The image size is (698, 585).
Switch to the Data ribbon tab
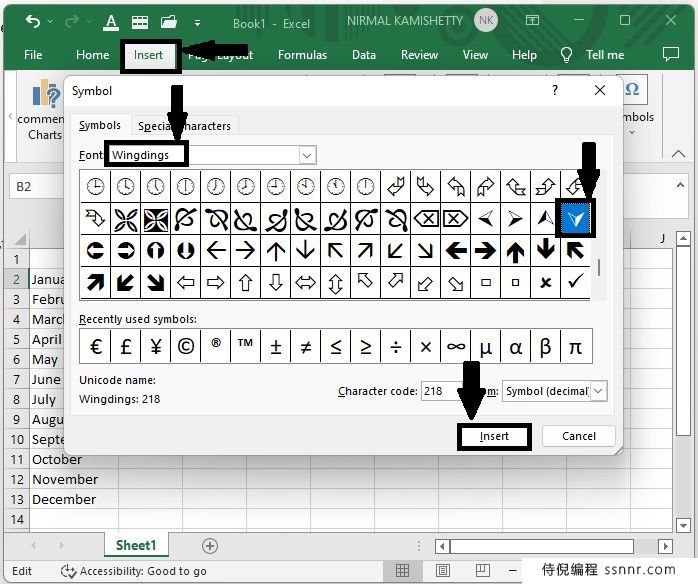click(x=364, y=55)
